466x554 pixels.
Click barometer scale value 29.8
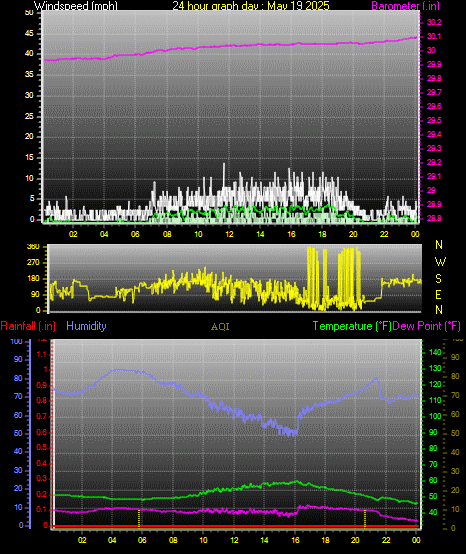[x=434, y=78]
